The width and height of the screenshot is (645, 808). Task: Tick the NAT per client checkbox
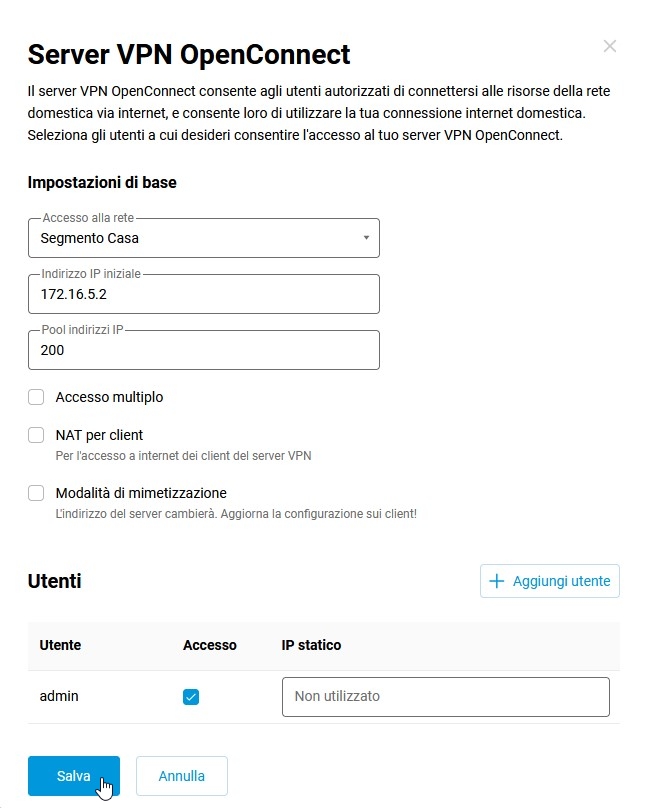click(37, 435)
